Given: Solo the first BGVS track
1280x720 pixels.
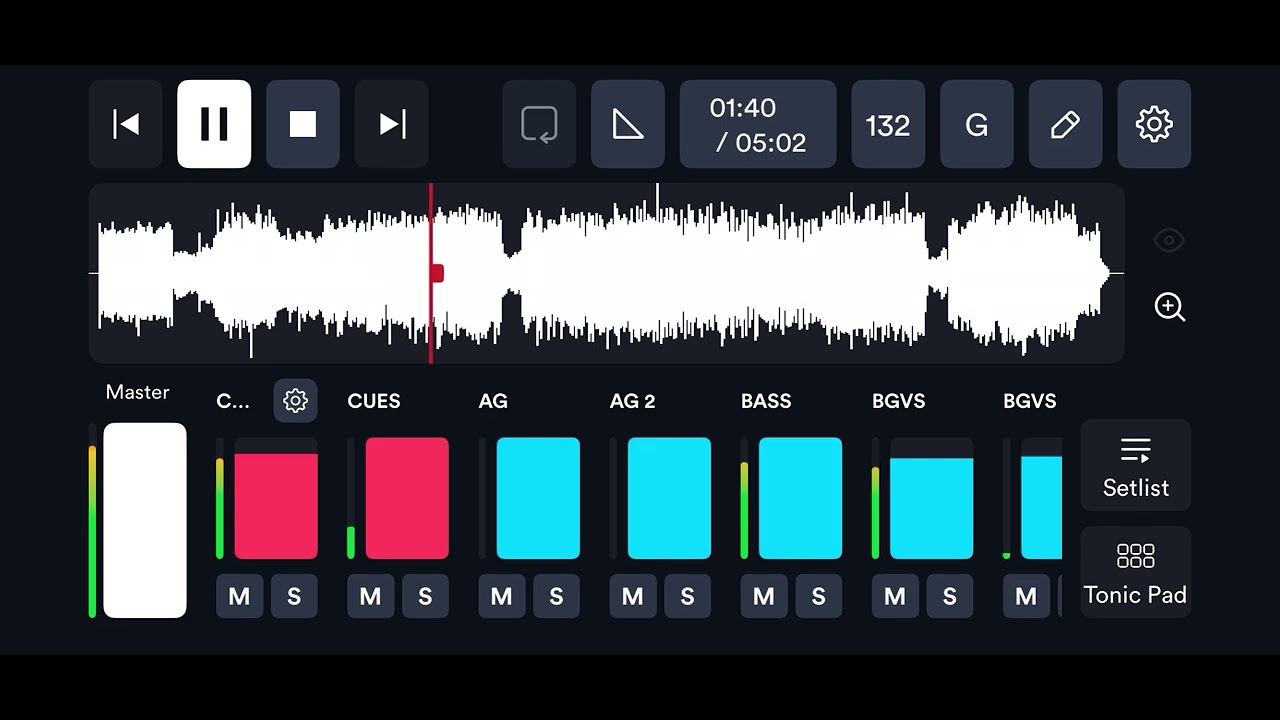Looking at the screenshot, I should [949, 596].
